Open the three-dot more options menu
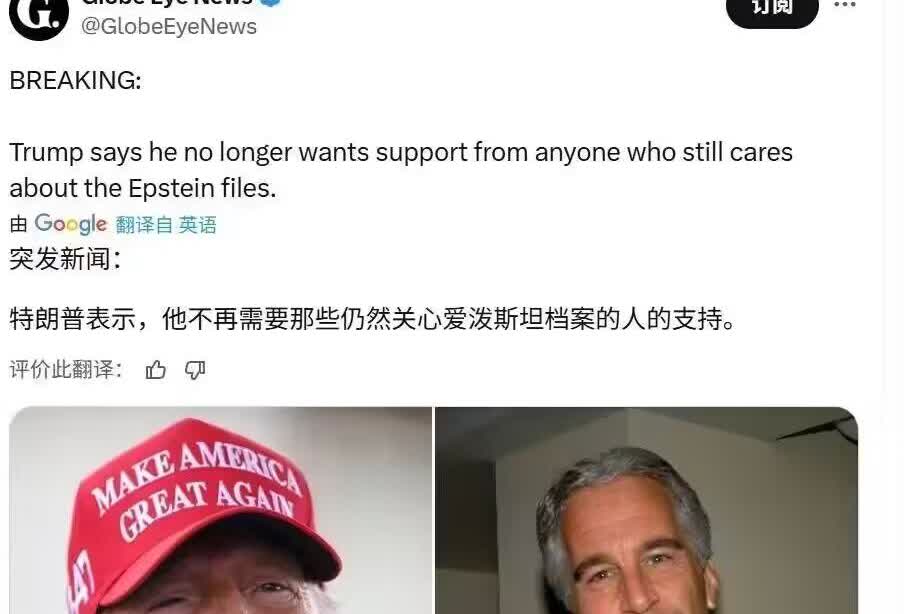The image size is (904, 614). 845,5
